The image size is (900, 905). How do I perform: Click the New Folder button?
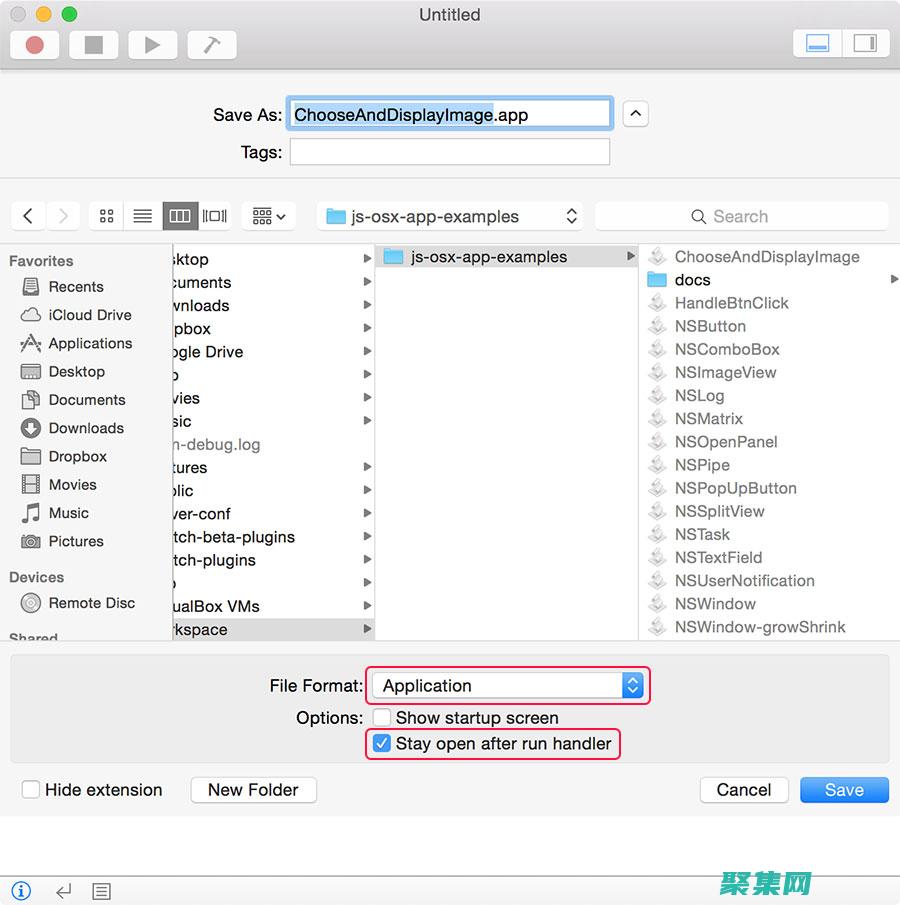(253, 790)
